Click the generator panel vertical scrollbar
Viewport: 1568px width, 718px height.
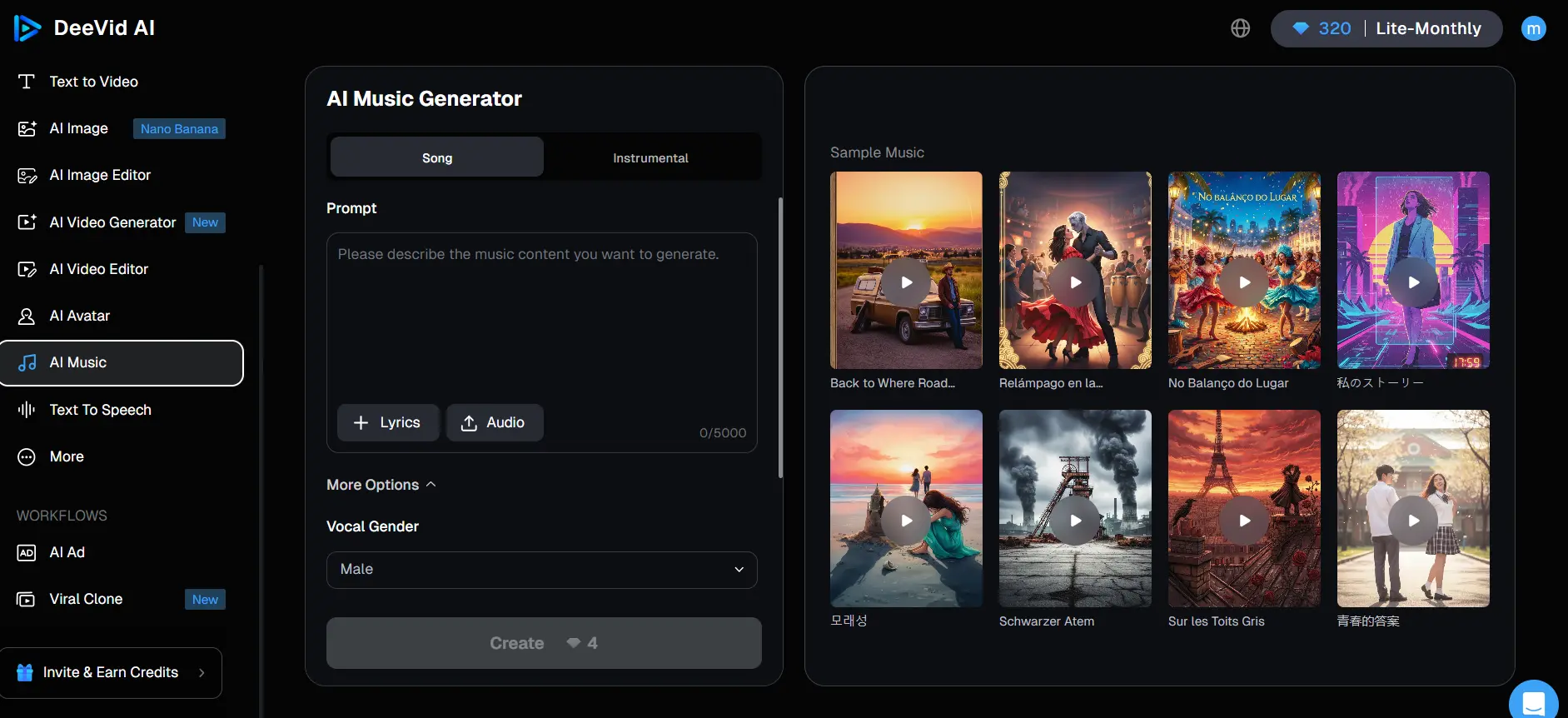(780, 337)
